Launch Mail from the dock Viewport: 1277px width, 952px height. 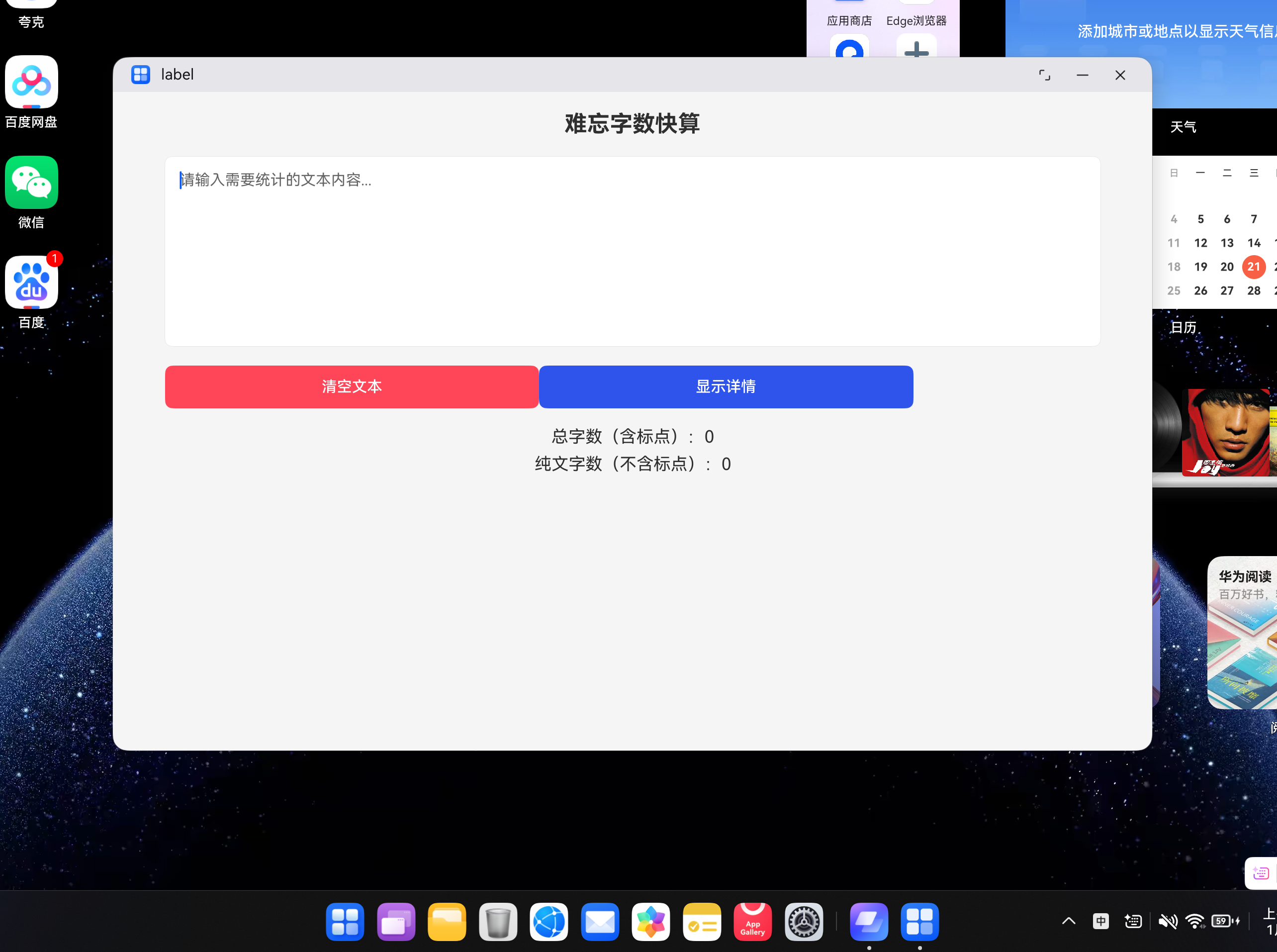click(600, 922)
